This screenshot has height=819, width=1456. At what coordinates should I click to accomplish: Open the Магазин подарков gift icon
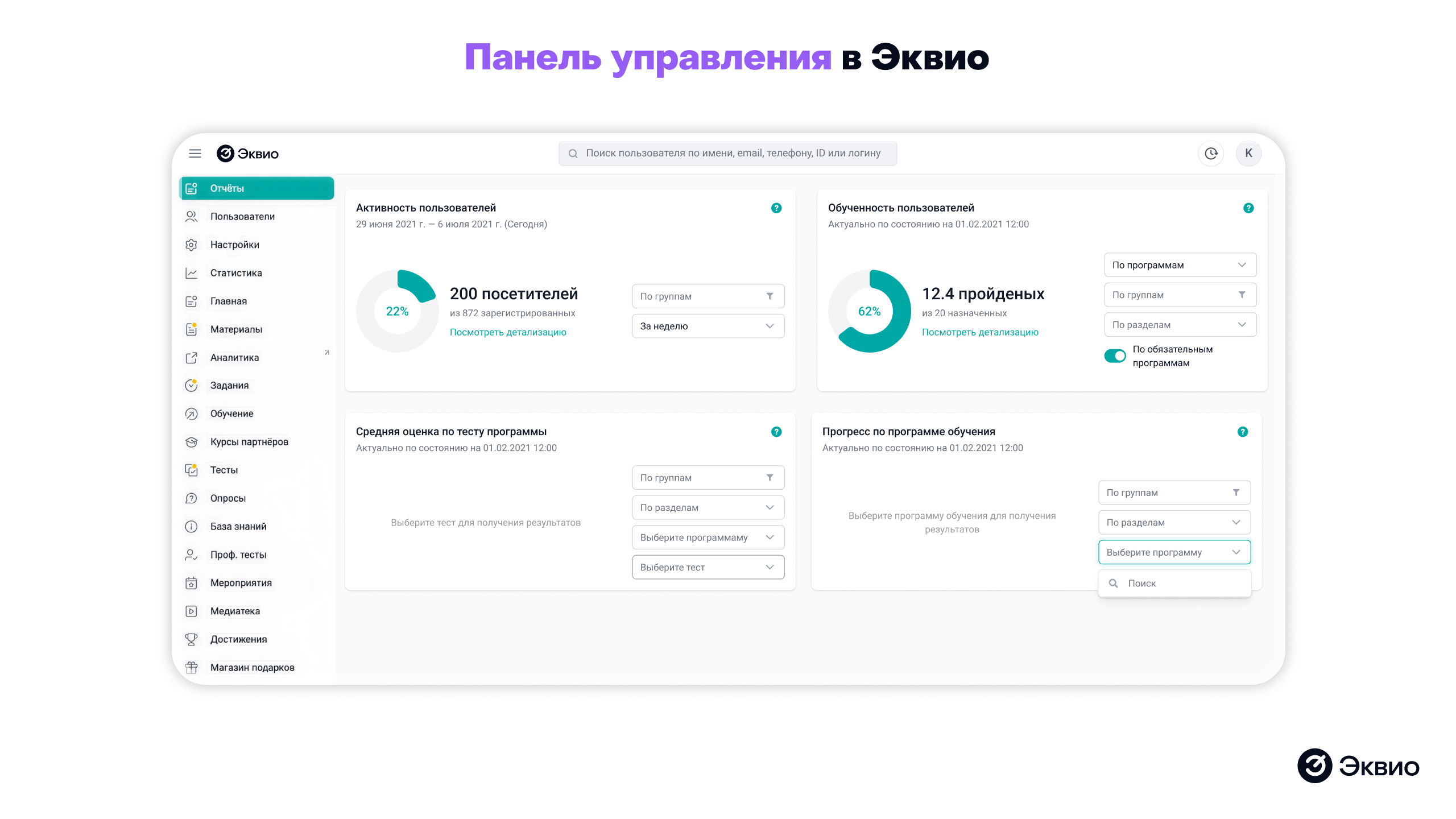[192, 667]
